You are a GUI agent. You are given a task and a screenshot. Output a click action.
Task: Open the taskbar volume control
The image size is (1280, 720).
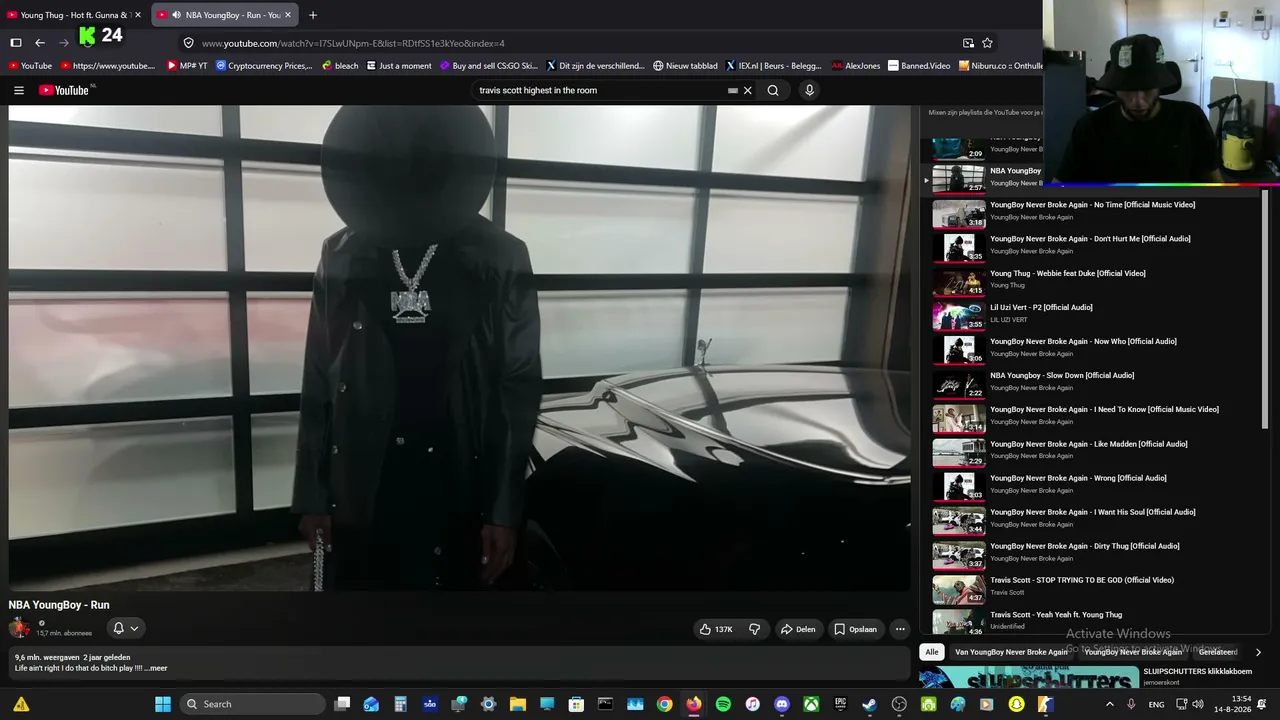pyautogui.click(x=1200, y=704)
